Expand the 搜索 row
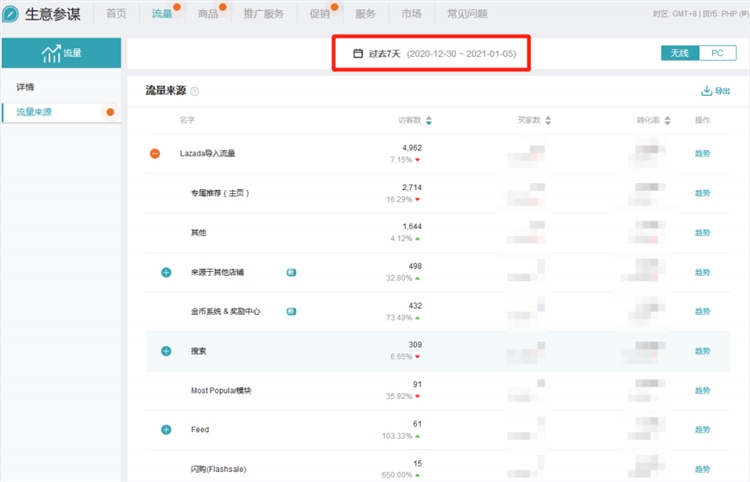Image resolution: width=750 pixels, height=482 pixels. (x=166, y=351)
